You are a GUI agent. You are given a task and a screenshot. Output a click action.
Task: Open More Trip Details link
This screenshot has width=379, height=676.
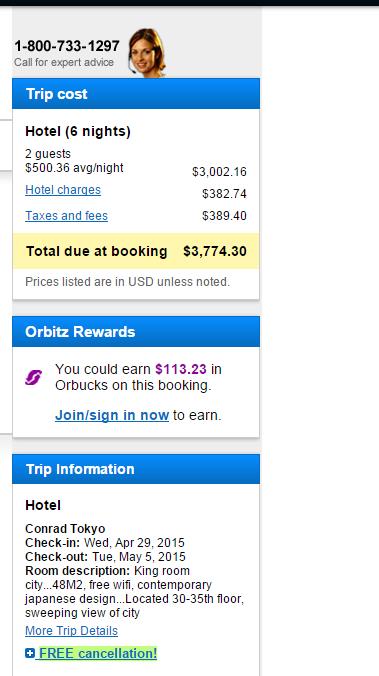(x=71, y=631)
